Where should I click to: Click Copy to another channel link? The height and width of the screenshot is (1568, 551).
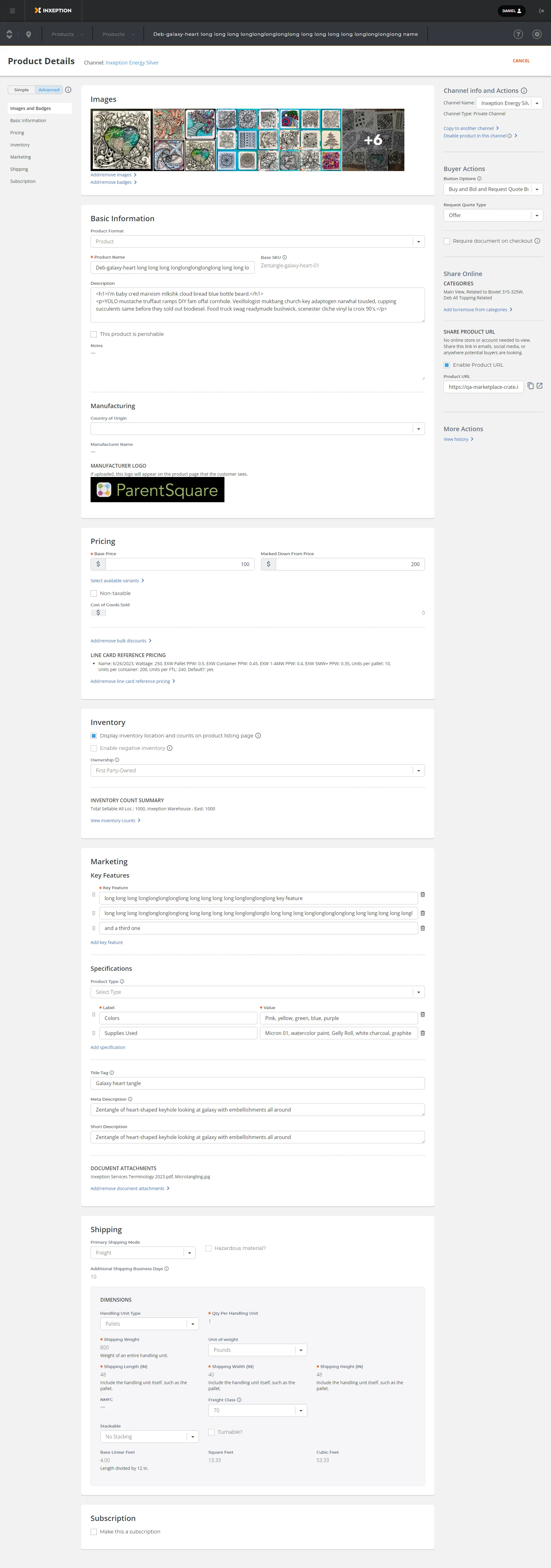pyautogui.click(x=471, y=128)
